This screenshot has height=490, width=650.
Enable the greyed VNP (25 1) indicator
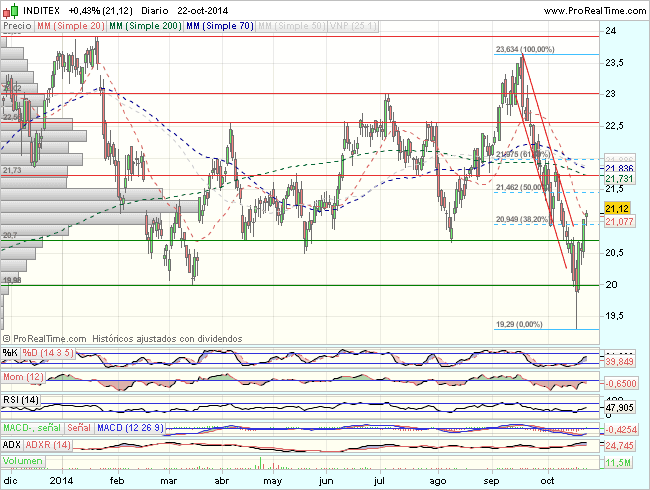click(353, 26)
